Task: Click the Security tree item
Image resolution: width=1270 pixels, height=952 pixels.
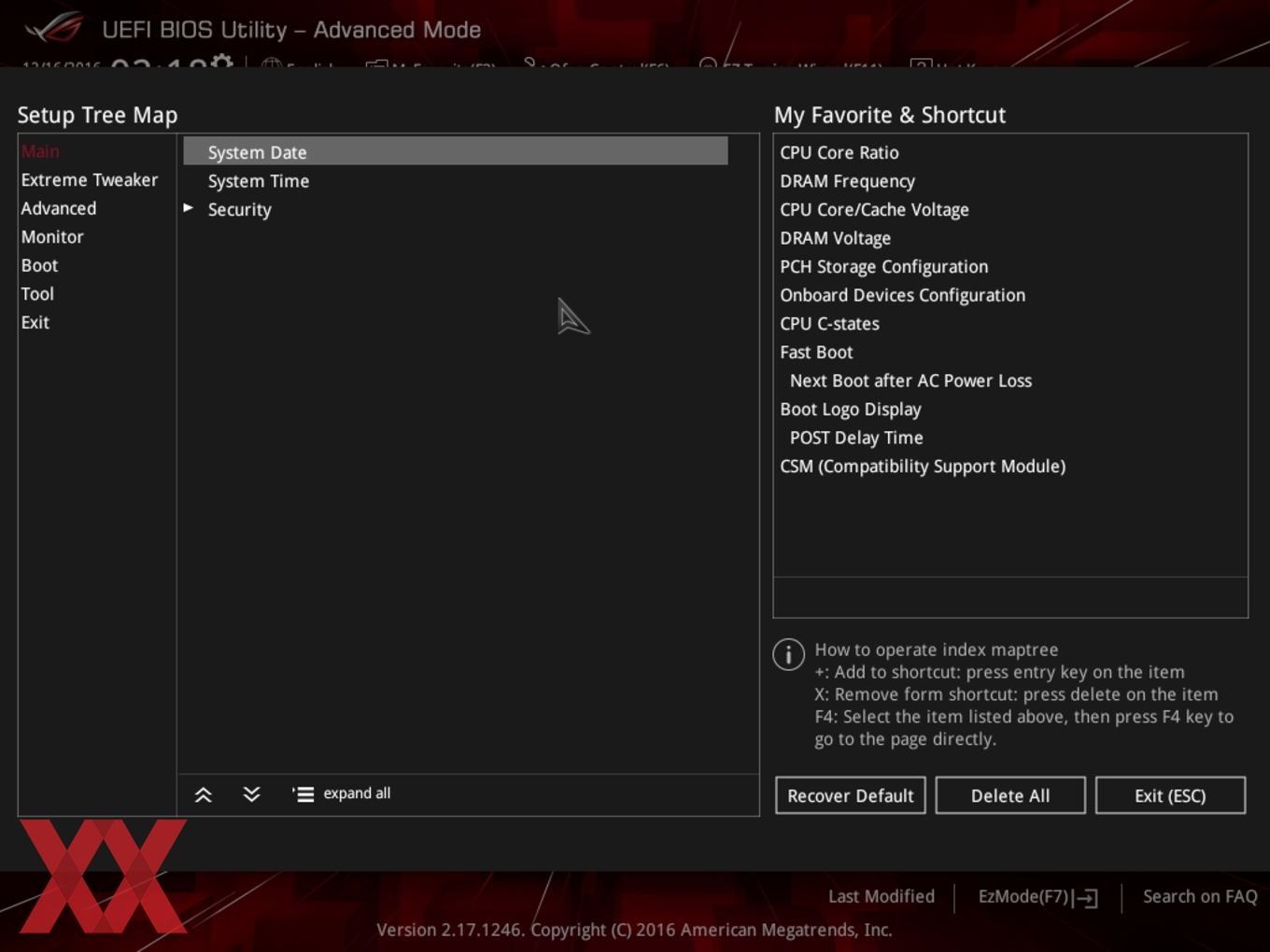Action: [x=240, y=210]
